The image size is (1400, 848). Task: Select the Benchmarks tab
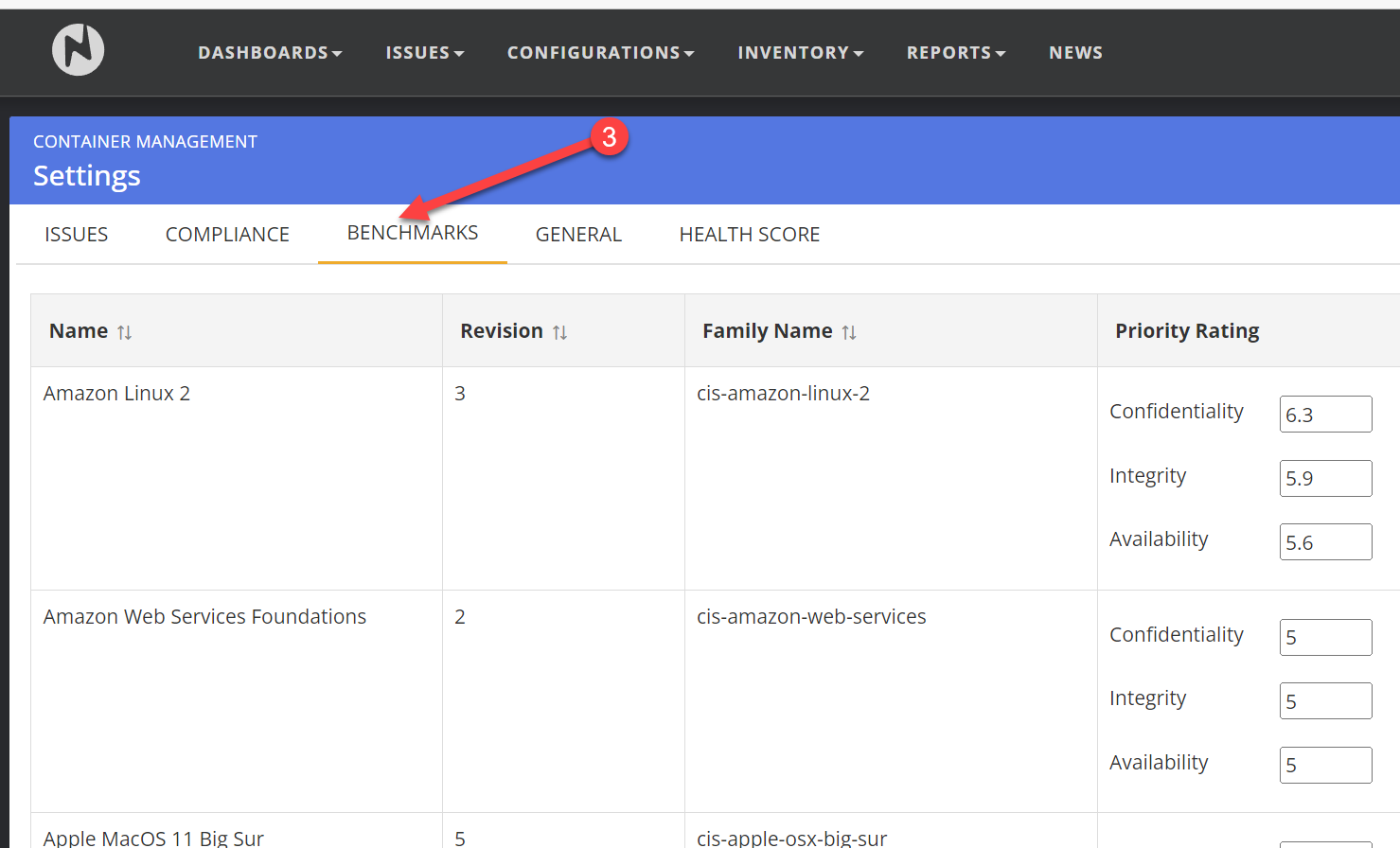[413, 234]
